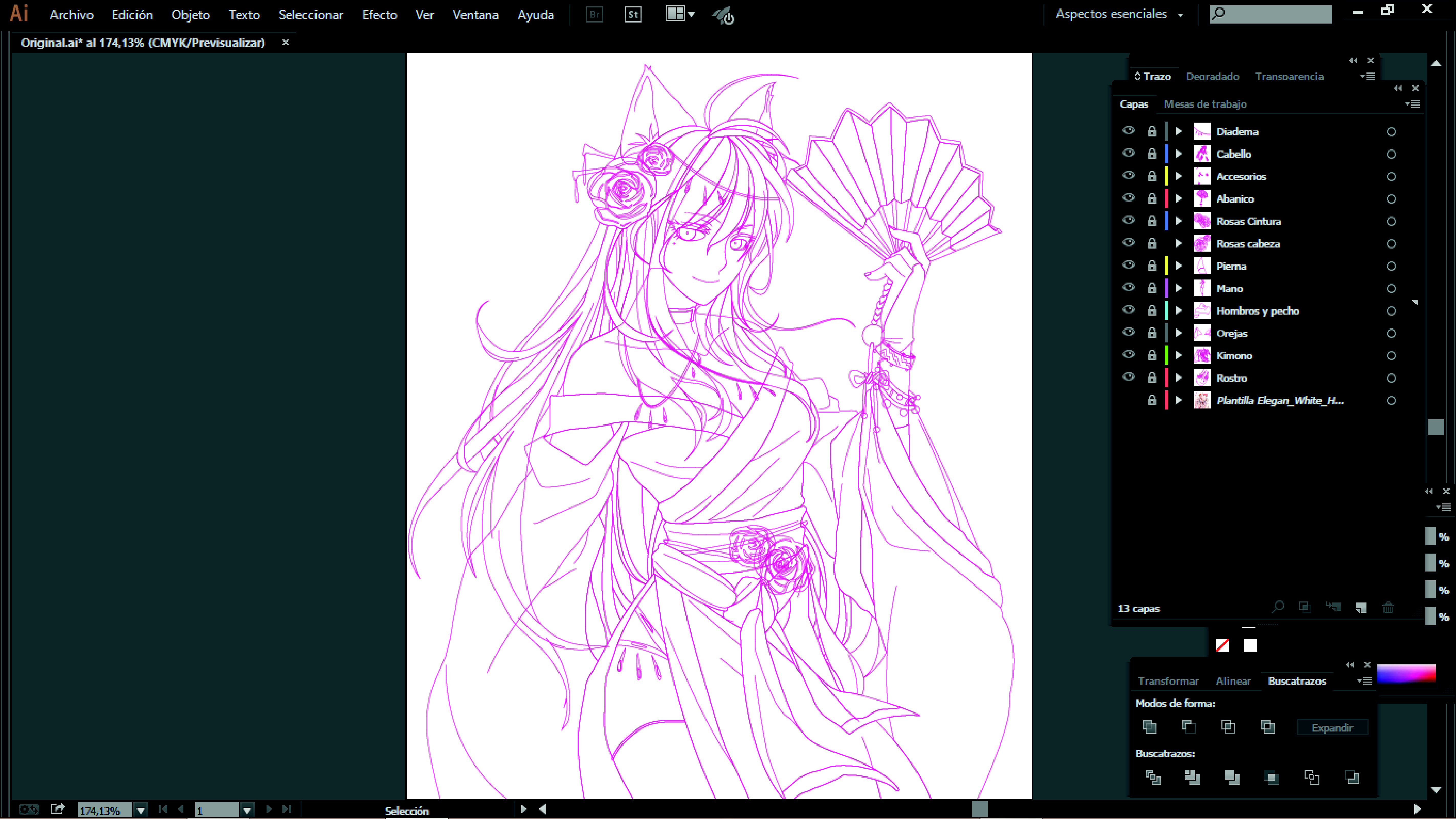This screenshot has width=1456, height=819.
Task: Expand the Hombros y pecho layer triangle
Action: [x=1178, y=310]
